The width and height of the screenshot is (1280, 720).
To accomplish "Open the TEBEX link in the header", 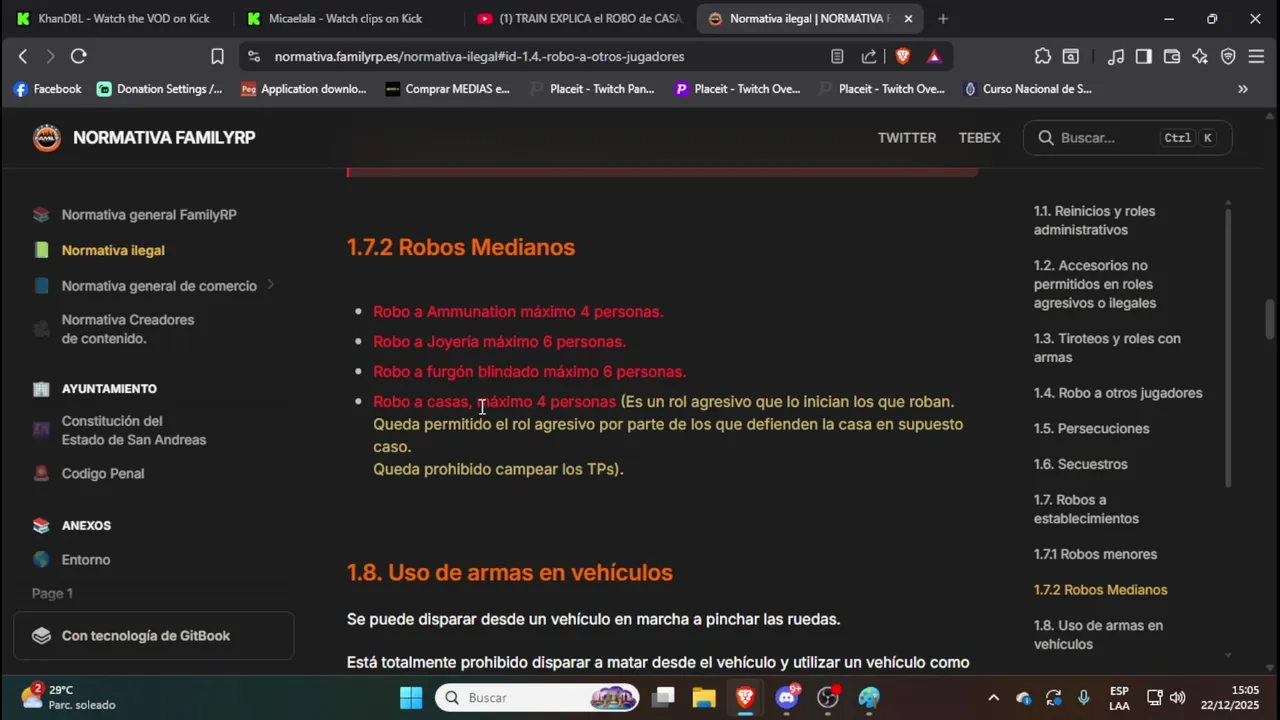I will (x=979, y=138).
